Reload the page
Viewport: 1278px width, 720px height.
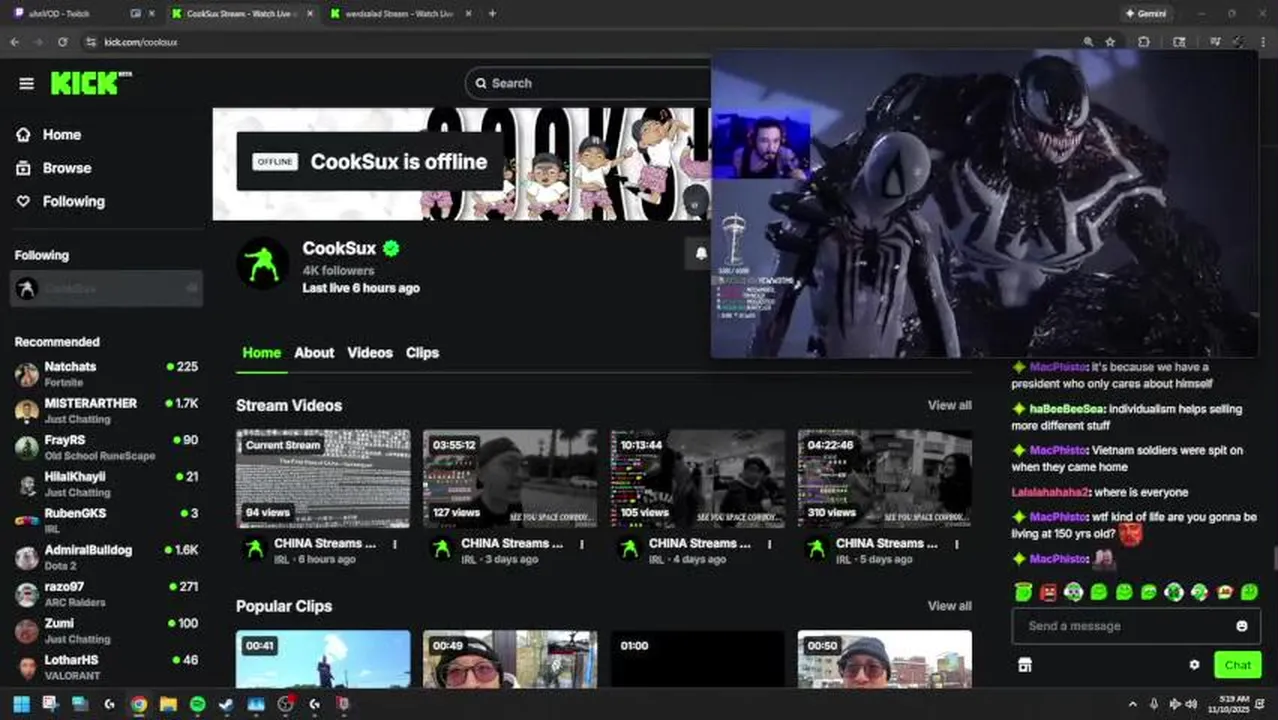point(62,42)
